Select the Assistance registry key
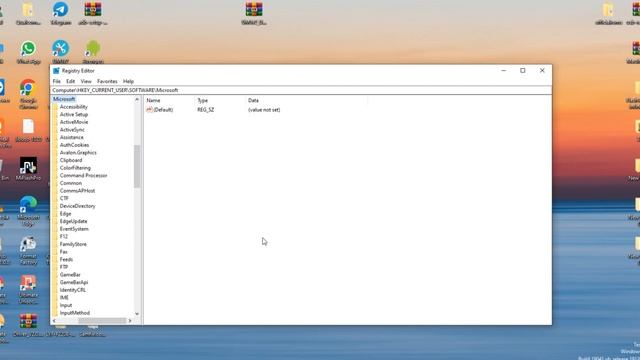 [x=71, y=138]
